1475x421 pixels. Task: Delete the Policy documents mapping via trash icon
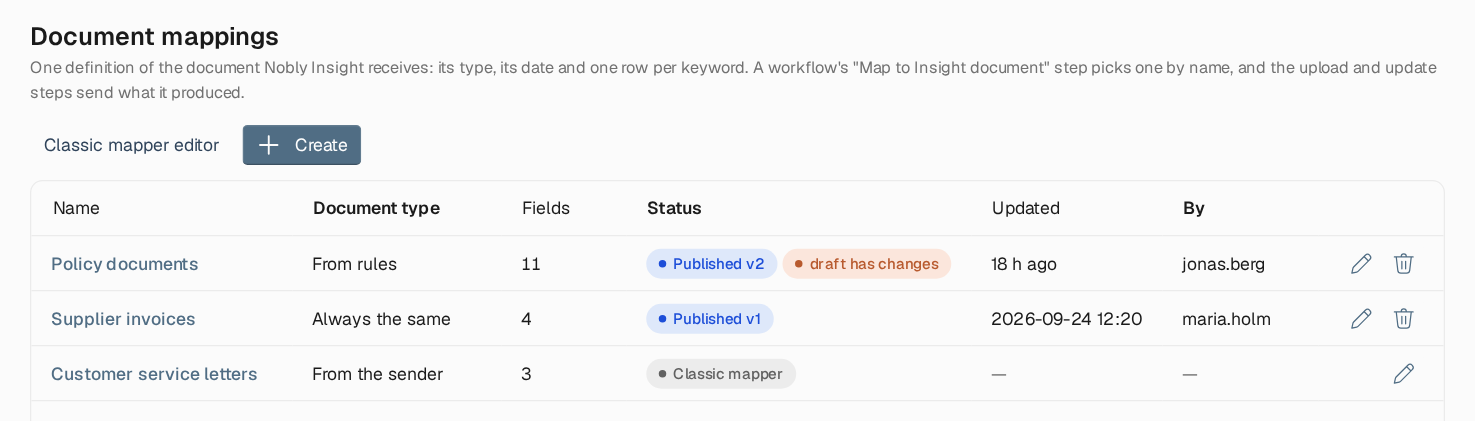point(1404,264)
